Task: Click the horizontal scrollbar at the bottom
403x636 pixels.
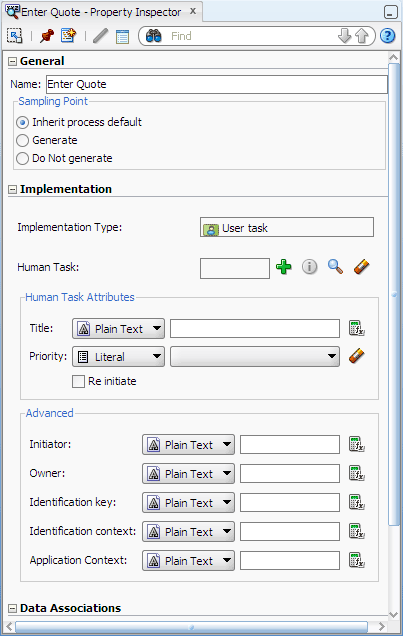Action: pyautogui.click(x=191, y=627)
